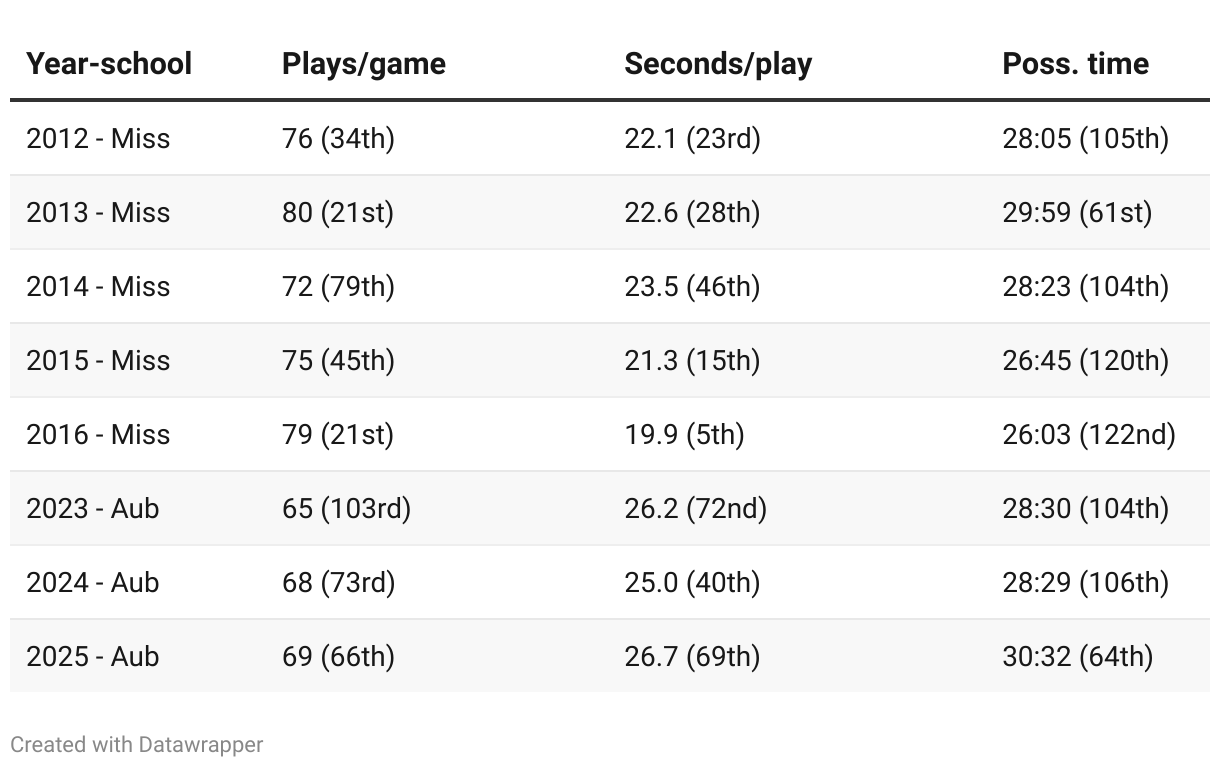Click the 2015 - Miss row label
This screenshot has width=1220, height=768.
pyautogui.click(x=98, y=361)
